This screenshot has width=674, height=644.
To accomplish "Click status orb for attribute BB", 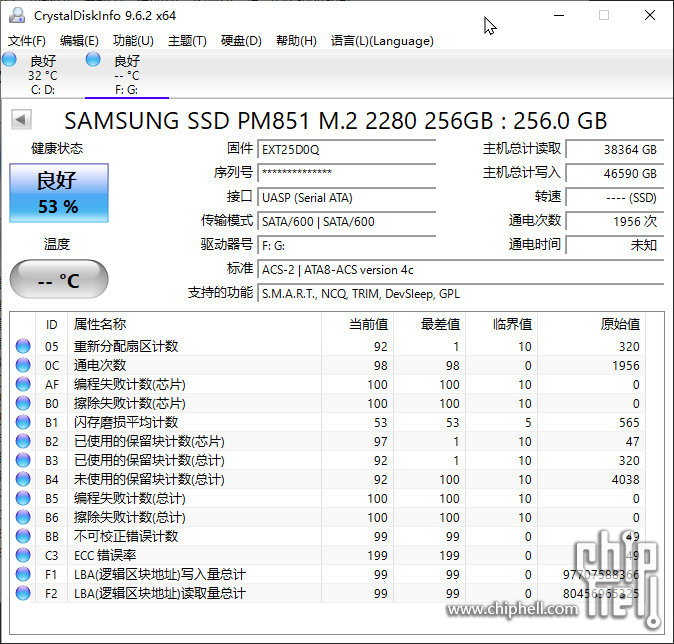I will tap(23, 536).
